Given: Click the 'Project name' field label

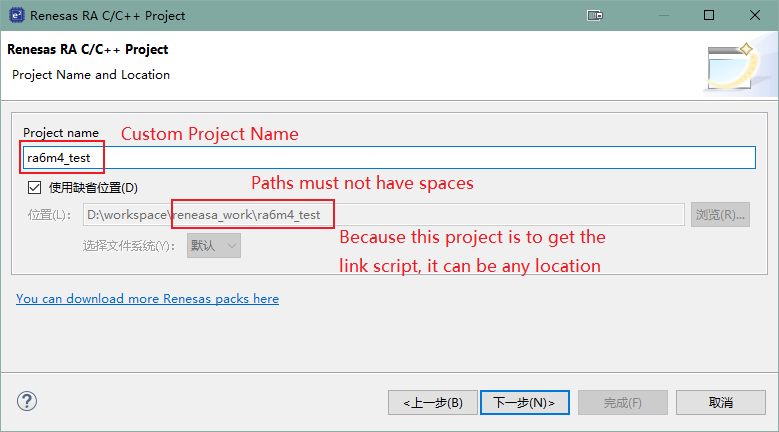Looking at the screenshot, I should tap(61, 133).
